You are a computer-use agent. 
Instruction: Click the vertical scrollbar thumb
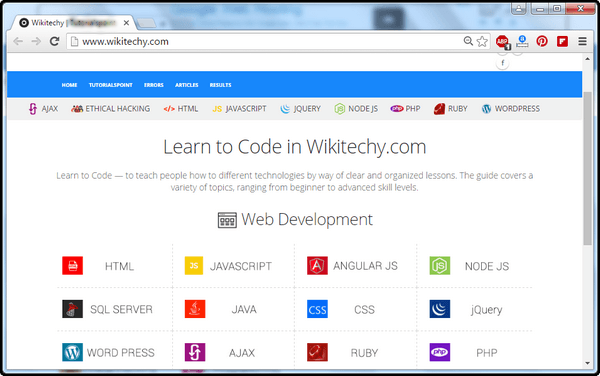587,168
